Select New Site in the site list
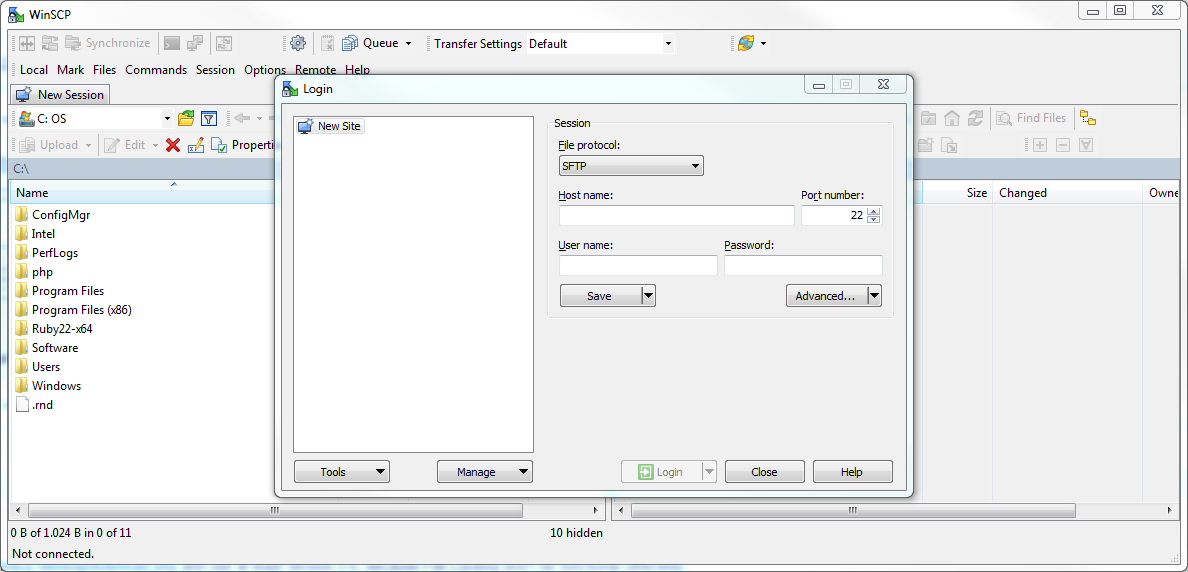 tap(338, 126)
